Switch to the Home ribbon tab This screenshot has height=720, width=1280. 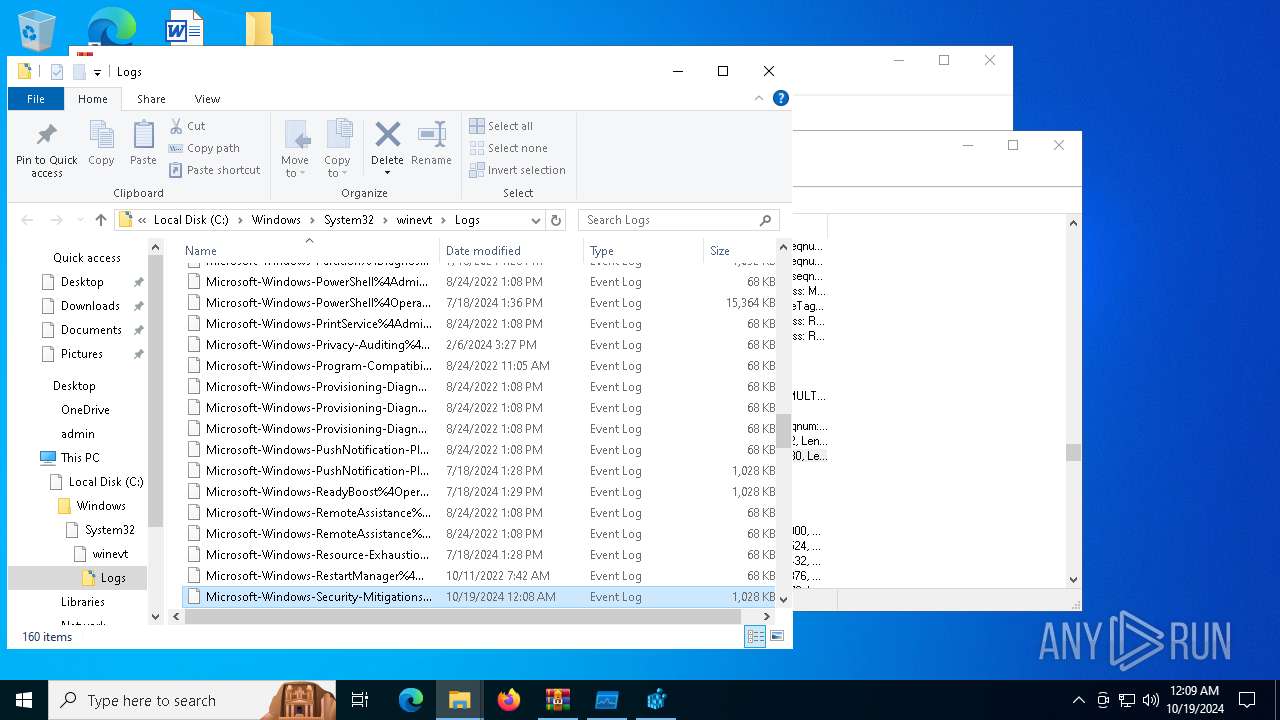(93, 99)
